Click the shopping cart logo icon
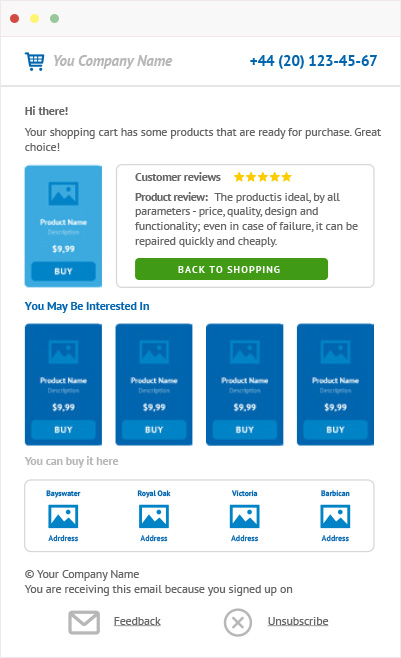Viewport: 401px width, 658px height. click(34, 61)
